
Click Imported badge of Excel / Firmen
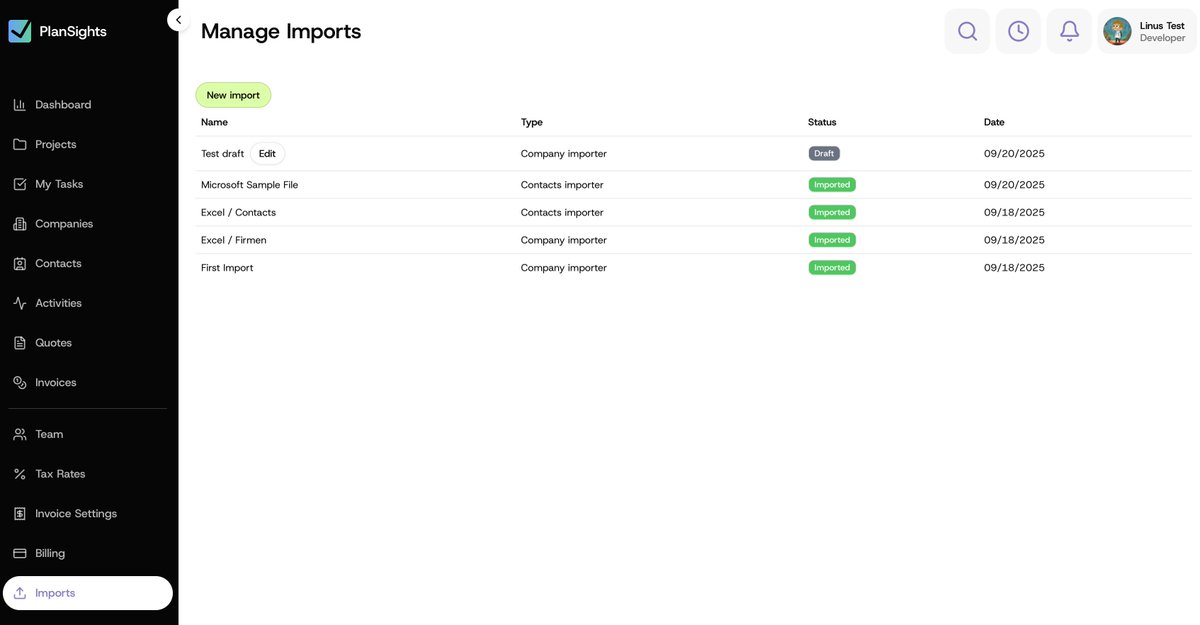(x=832, y=240)
